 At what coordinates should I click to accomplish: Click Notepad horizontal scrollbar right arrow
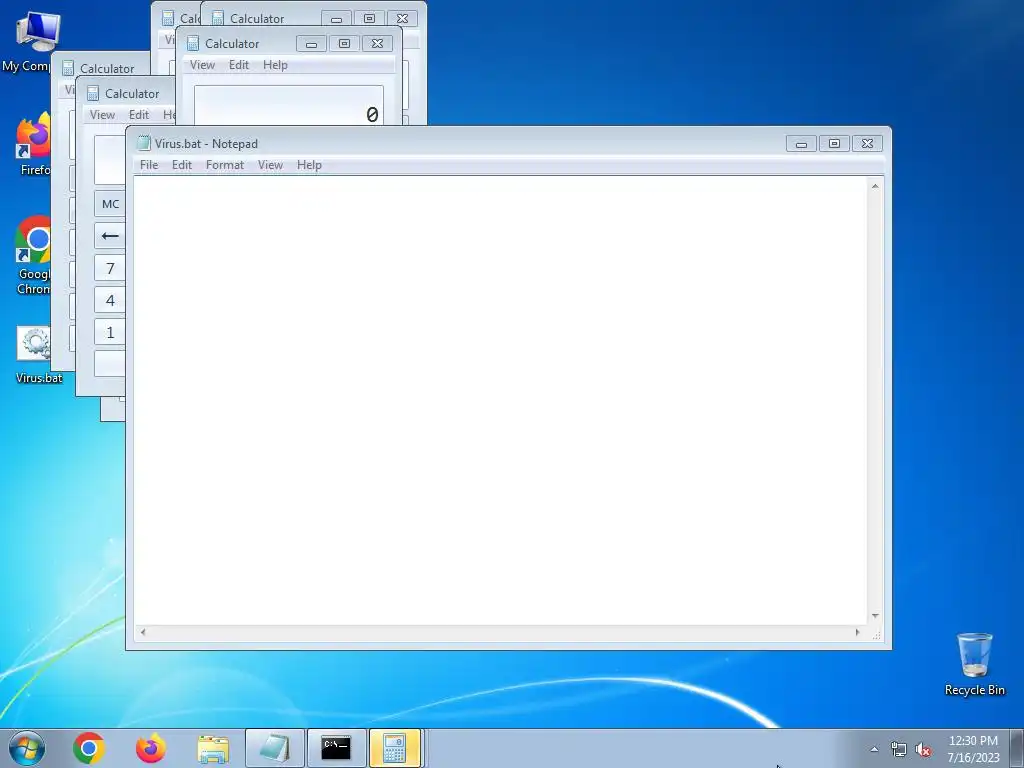click(x=857, y=632)
